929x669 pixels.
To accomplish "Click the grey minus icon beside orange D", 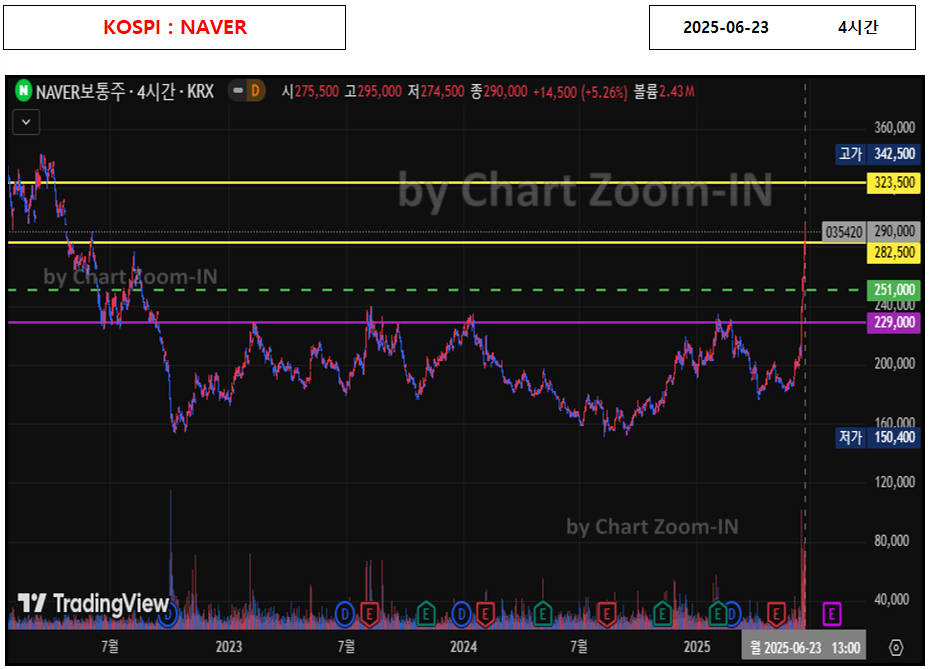I will pyautogui.click(x=238, y=91).
